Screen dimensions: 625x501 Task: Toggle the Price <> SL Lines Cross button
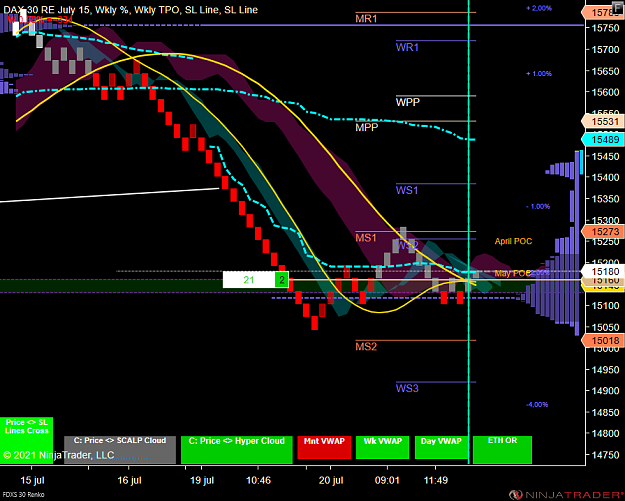pyautogui.click(x=26, y=440)
